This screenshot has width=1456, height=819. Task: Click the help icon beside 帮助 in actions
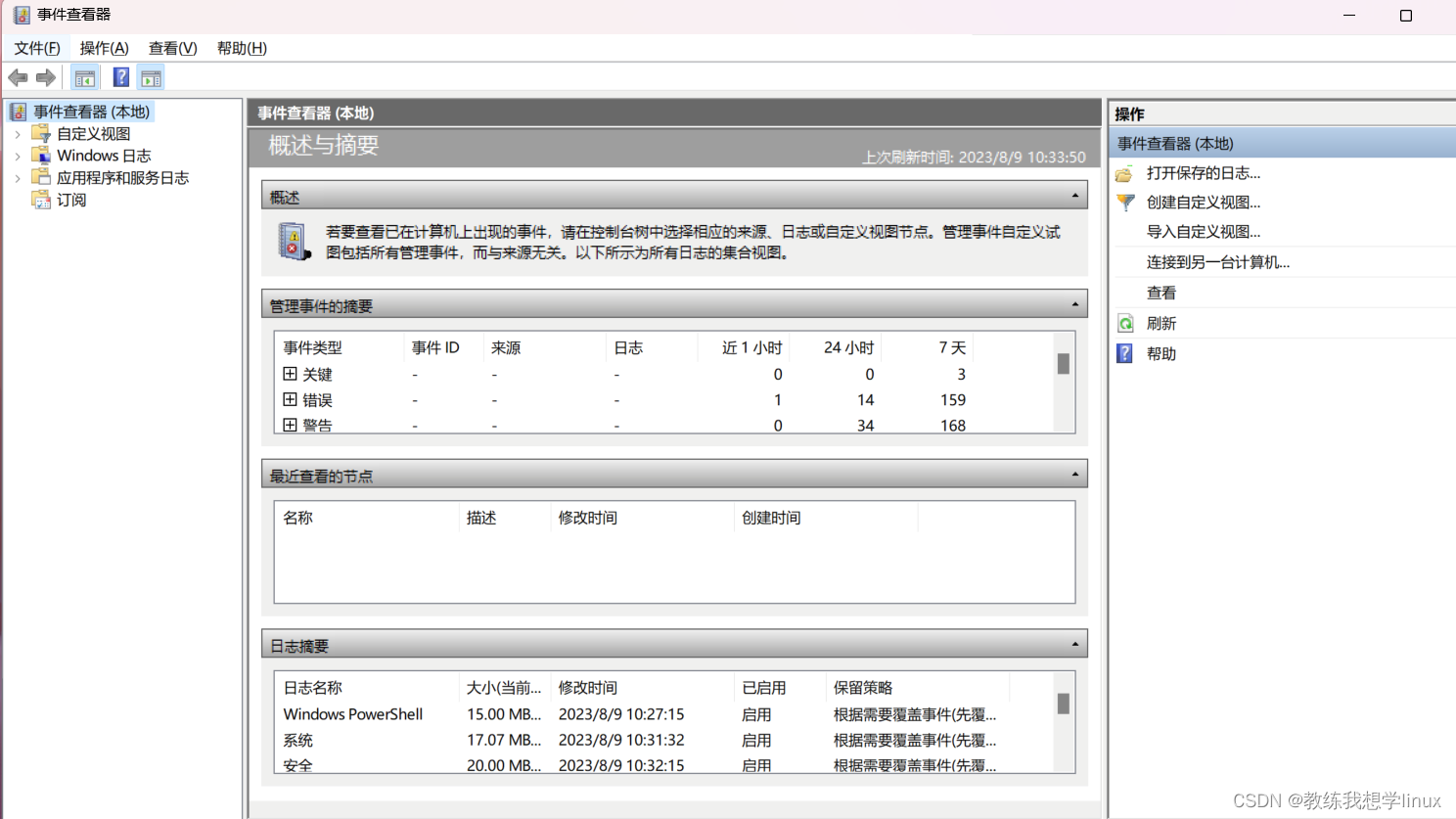[x=1125, y=353]
